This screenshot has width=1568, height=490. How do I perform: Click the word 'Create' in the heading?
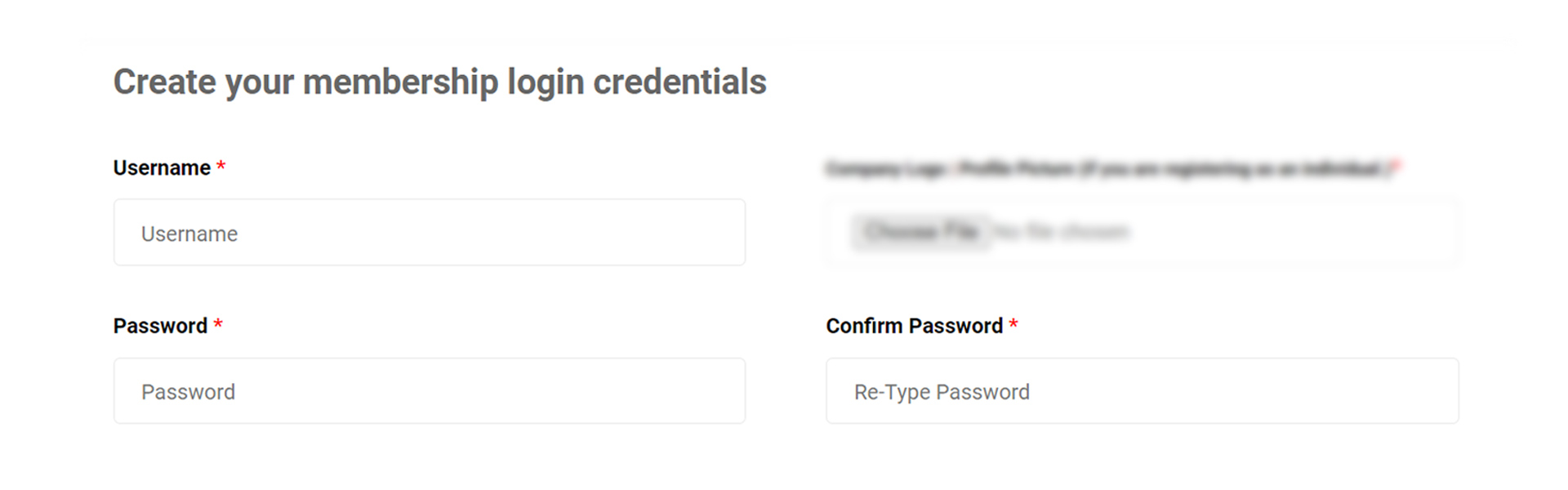[x=164, y=82]
